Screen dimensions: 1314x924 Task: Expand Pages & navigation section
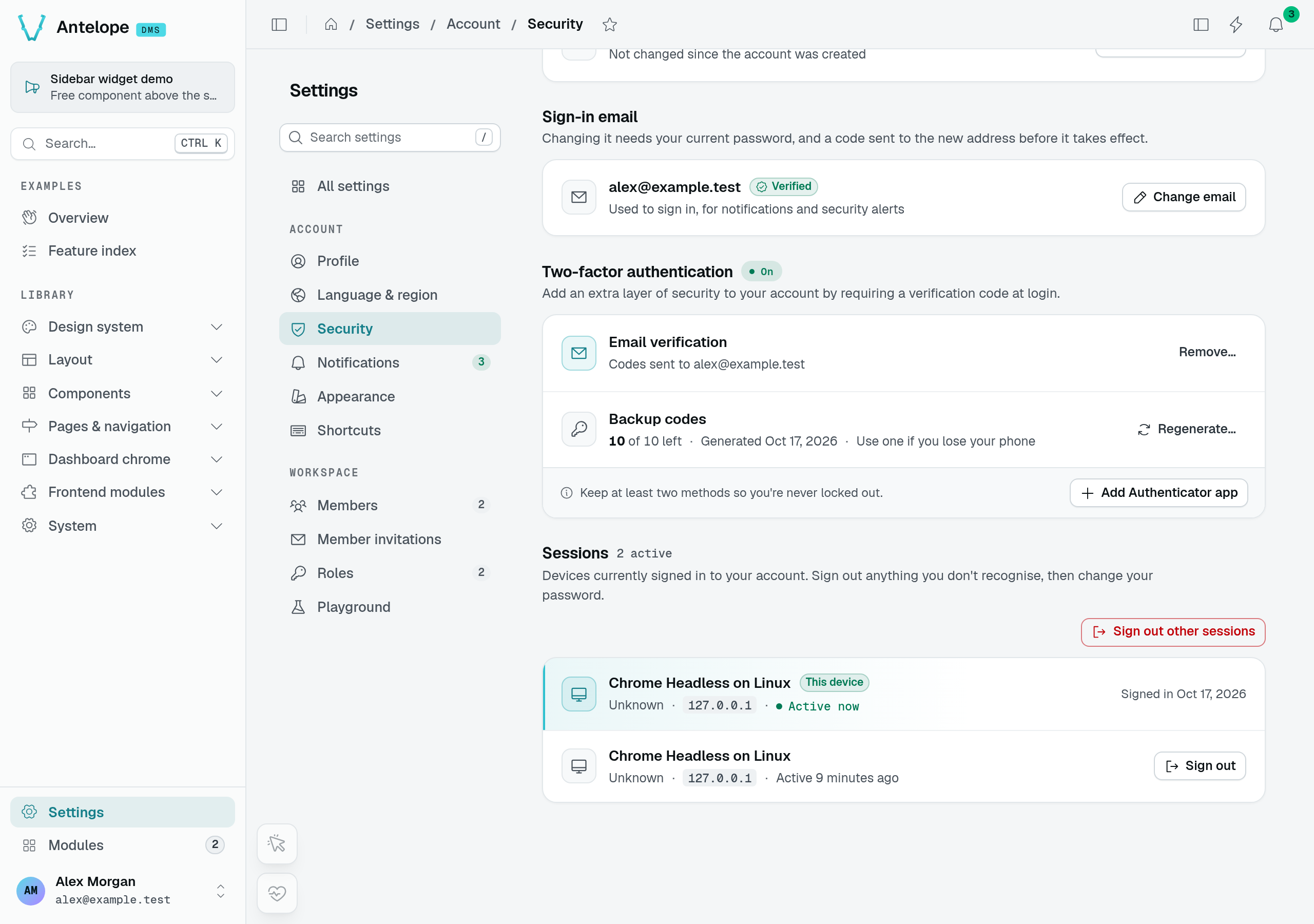pos(123,426)
